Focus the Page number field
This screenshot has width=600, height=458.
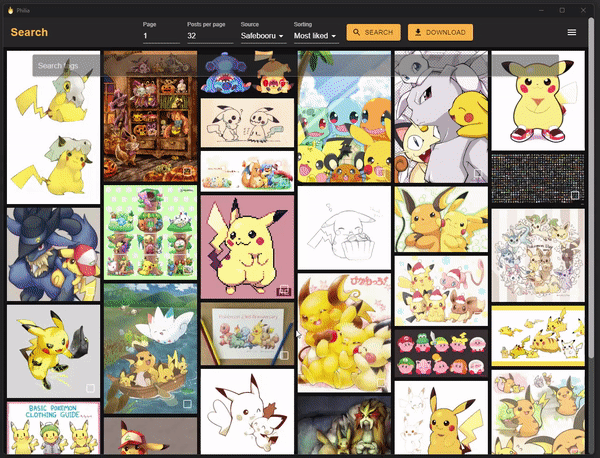click(x=161, y=36)
